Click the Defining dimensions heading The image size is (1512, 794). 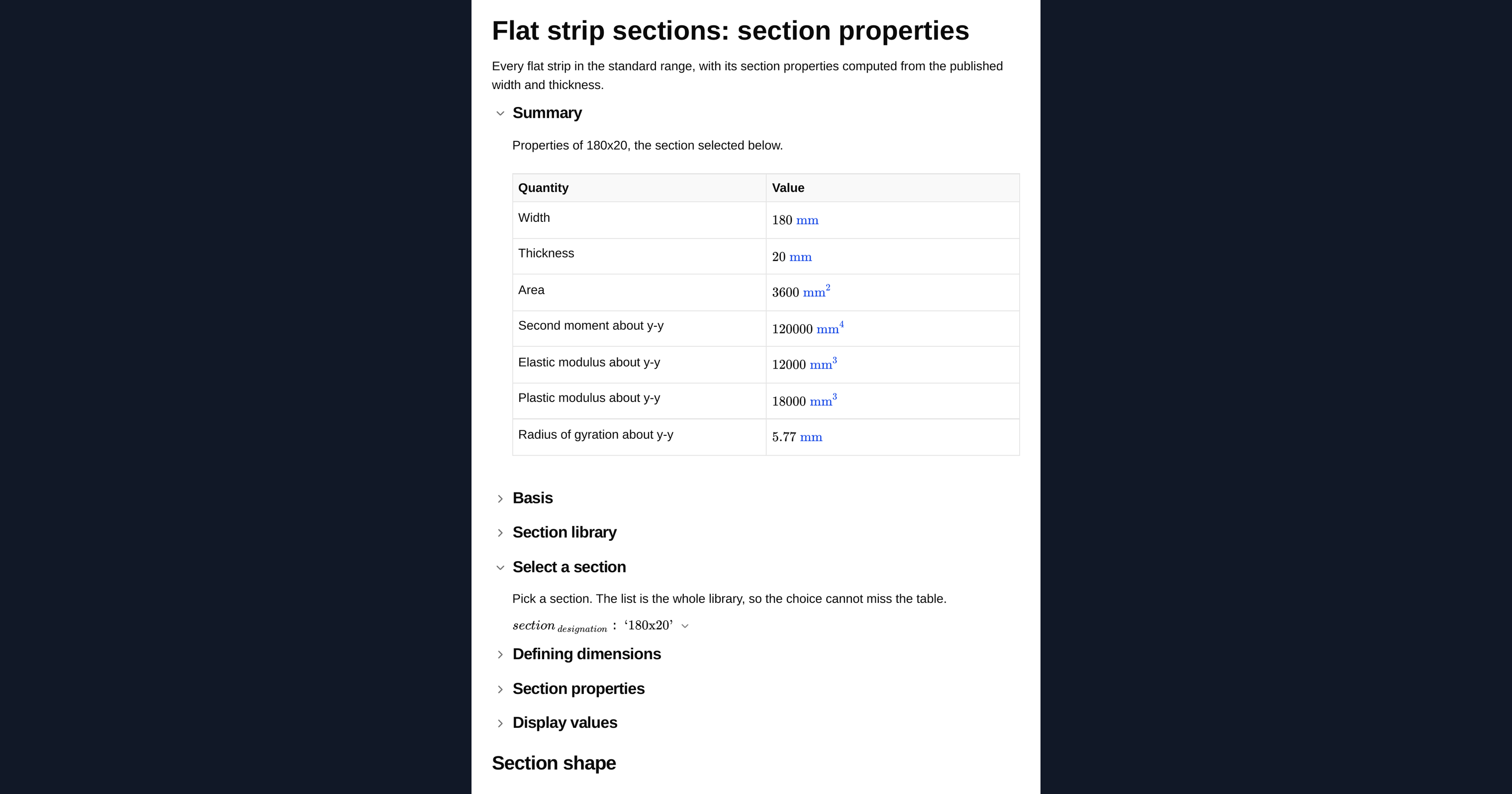(x=587, y=654)
